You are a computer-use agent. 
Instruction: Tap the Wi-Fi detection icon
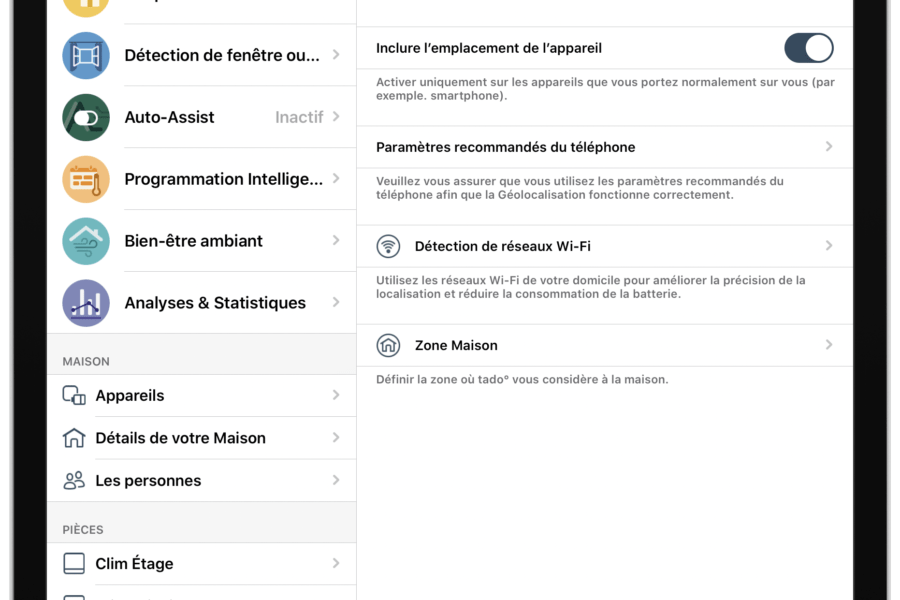[388, 246]
